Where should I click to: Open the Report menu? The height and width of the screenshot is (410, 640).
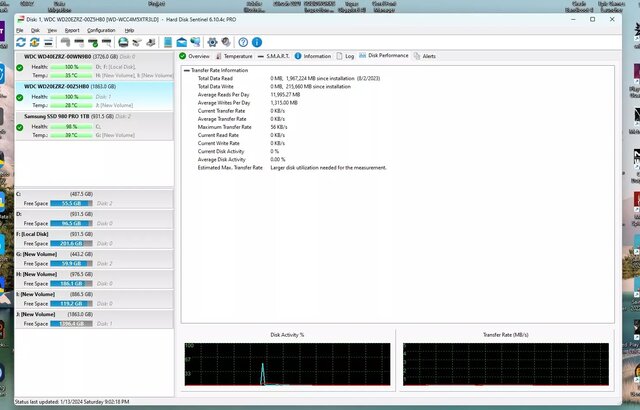[x=72, y=30]
